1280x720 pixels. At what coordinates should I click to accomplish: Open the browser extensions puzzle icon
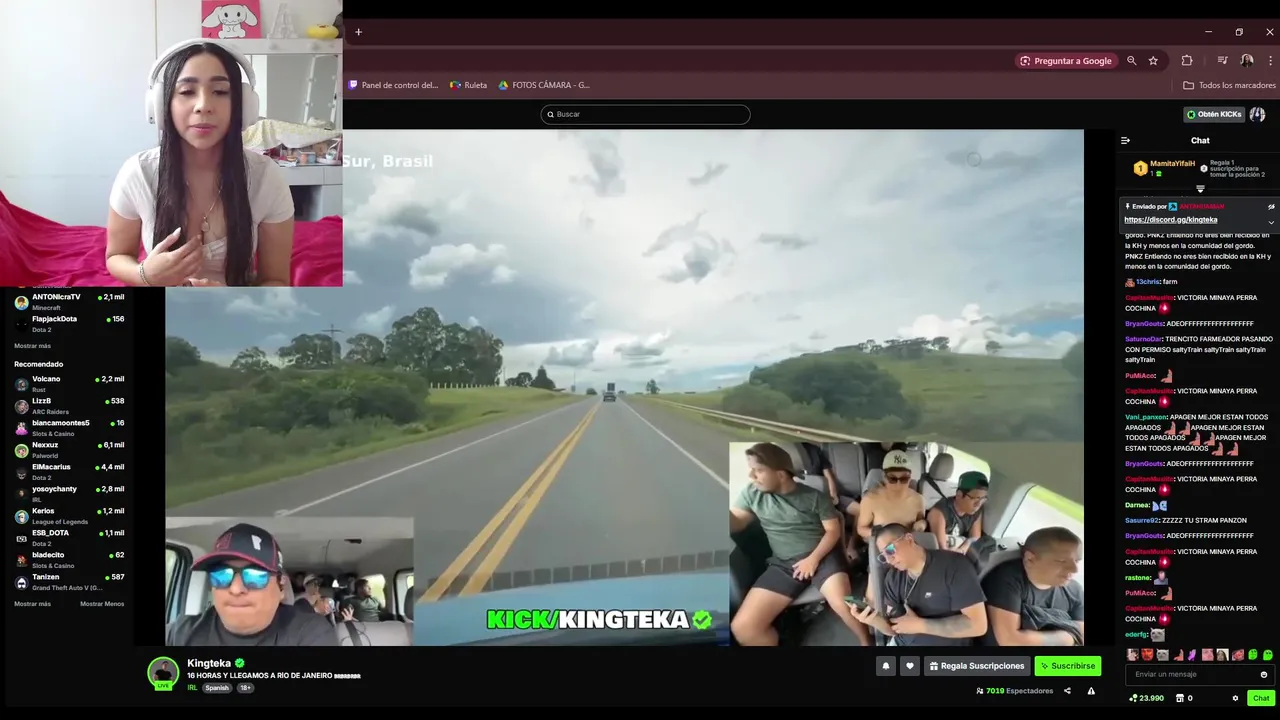click(x=1187, y=61)
